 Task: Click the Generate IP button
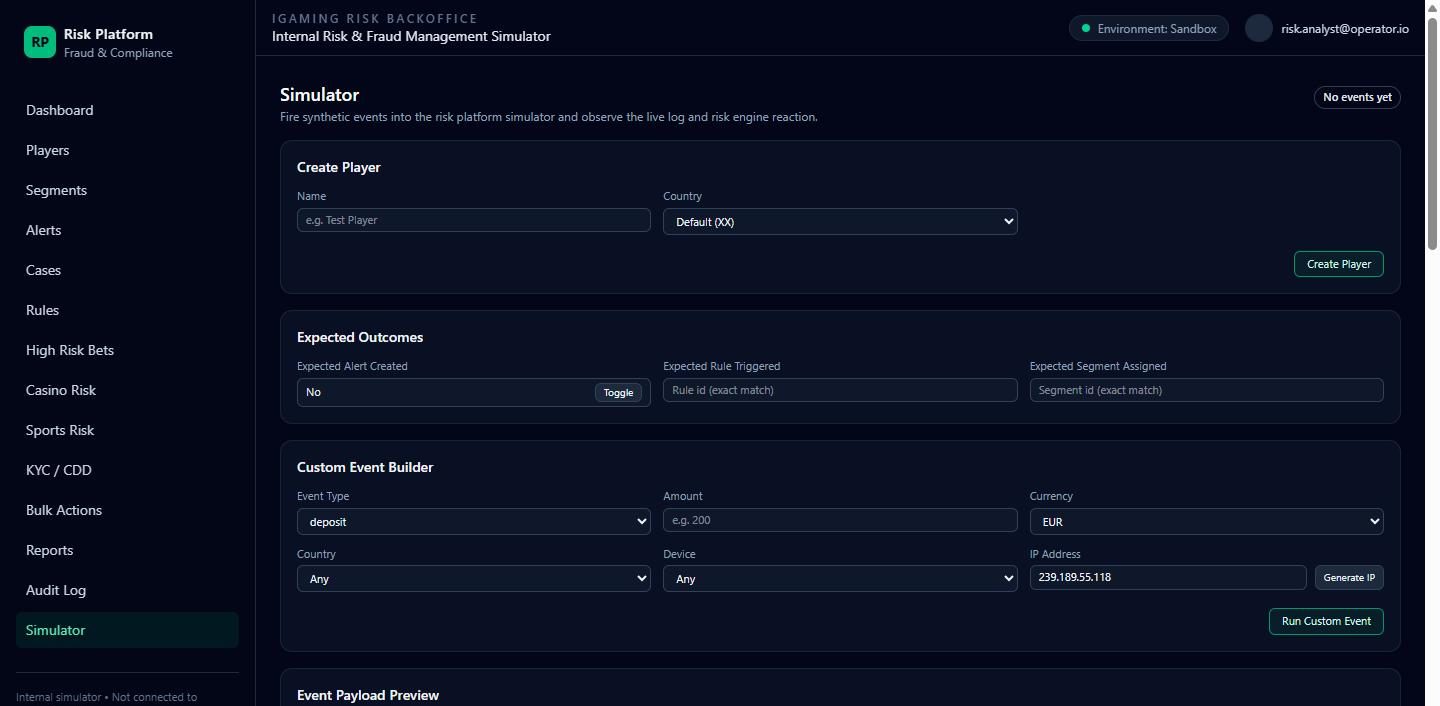(1349, 578)
